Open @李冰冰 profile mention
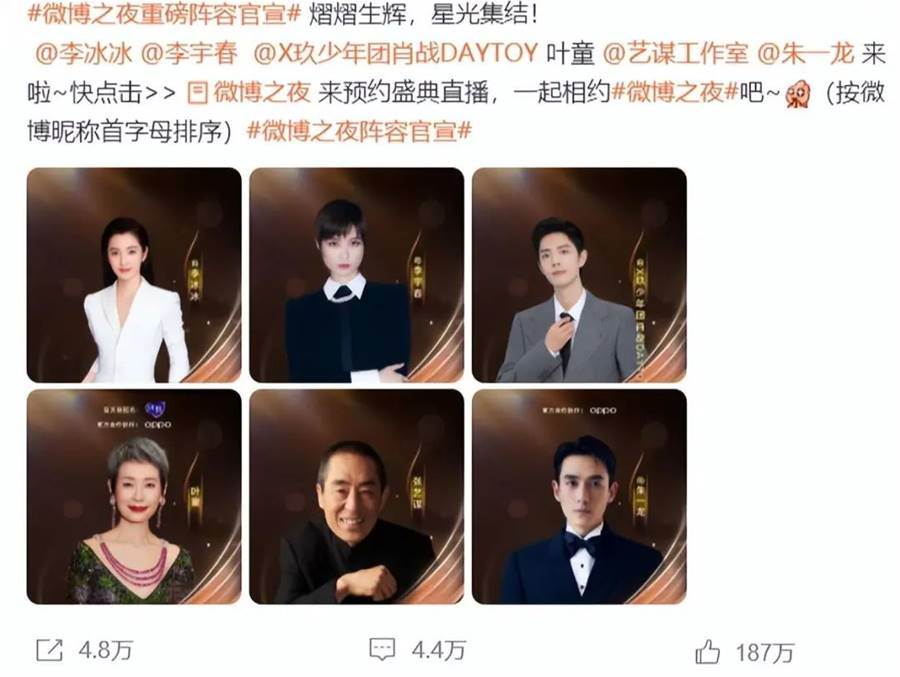 coord(84,53)
